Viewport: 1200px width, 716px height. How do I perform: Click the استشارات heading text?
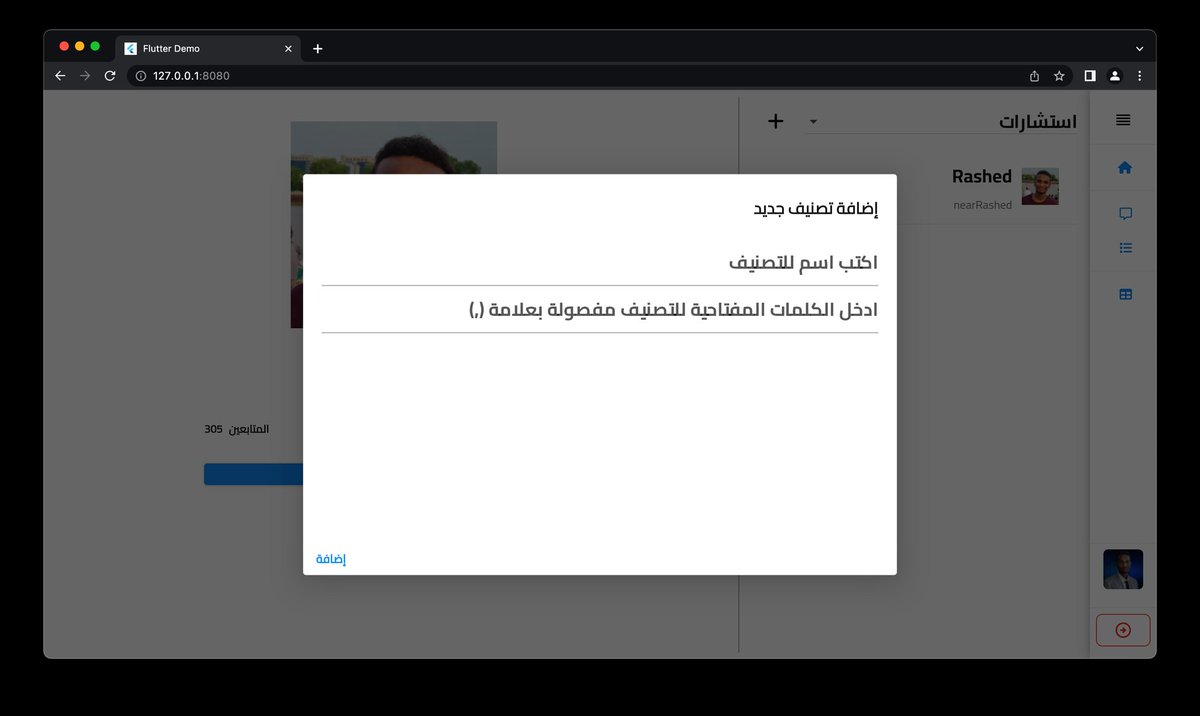point(1038,122)
